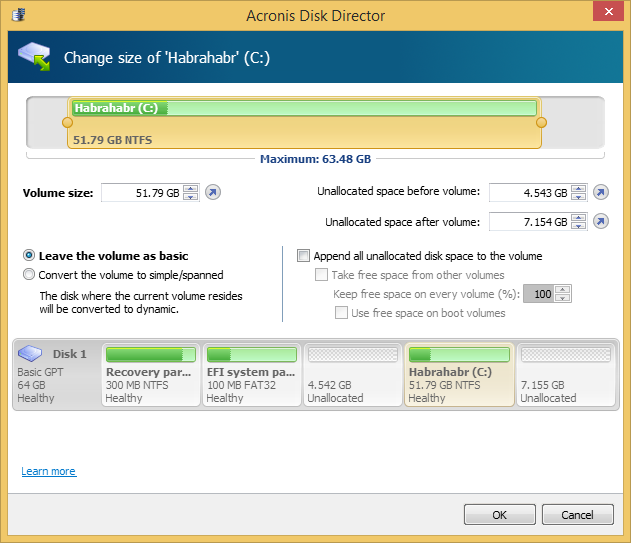Click the right resize handle of volume bar

pyautogui.click(x=541, y=123)
